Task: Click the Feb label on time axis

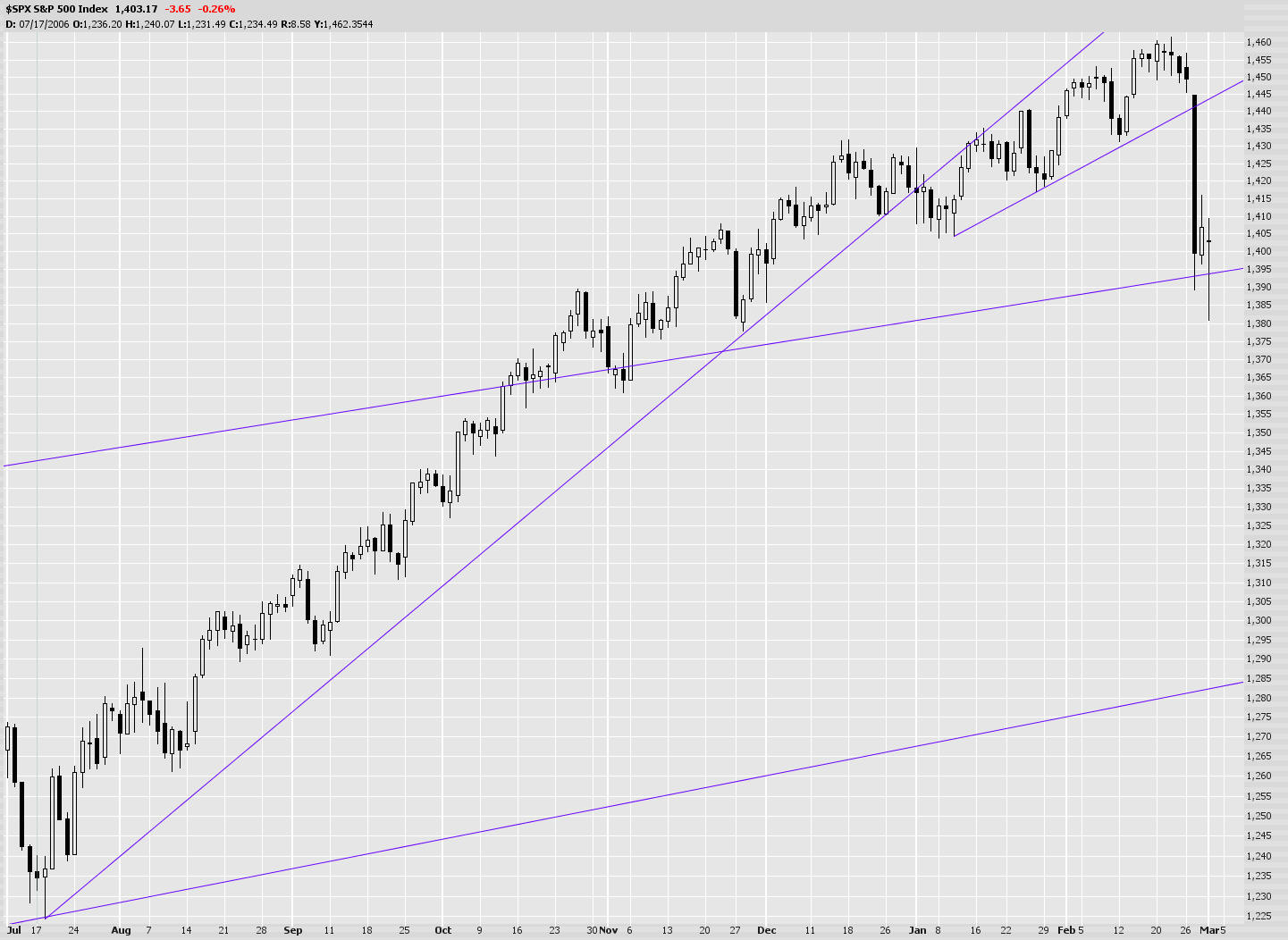Action: 1066,930
